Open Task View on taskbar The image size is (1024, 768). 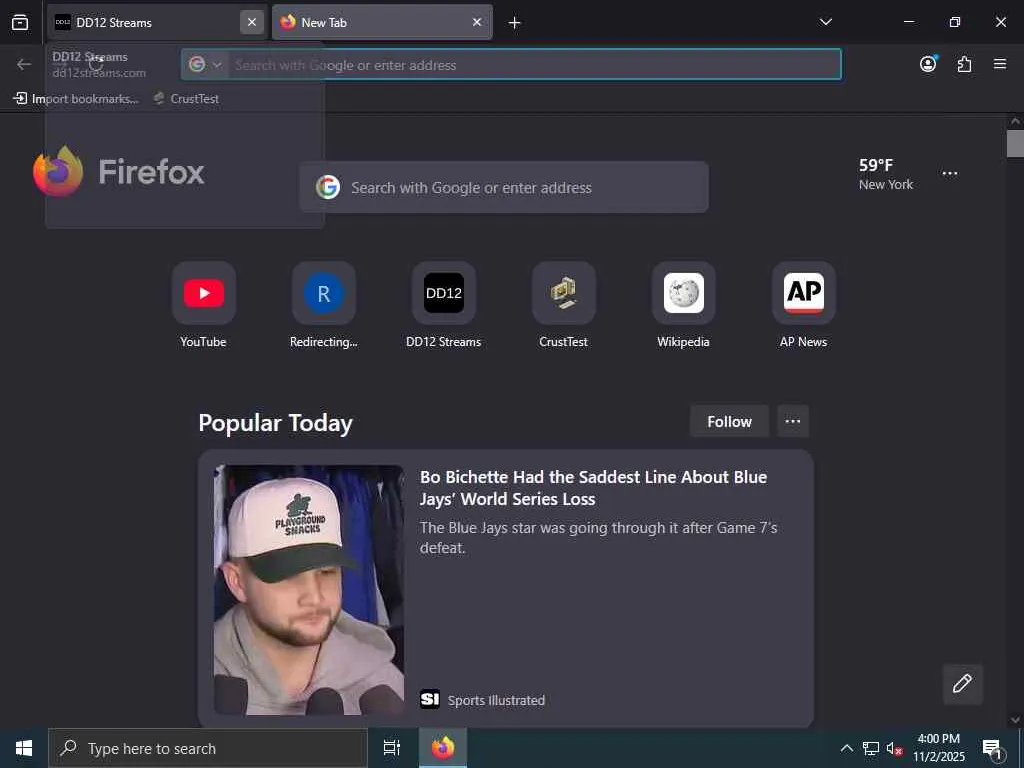point(392,748)
